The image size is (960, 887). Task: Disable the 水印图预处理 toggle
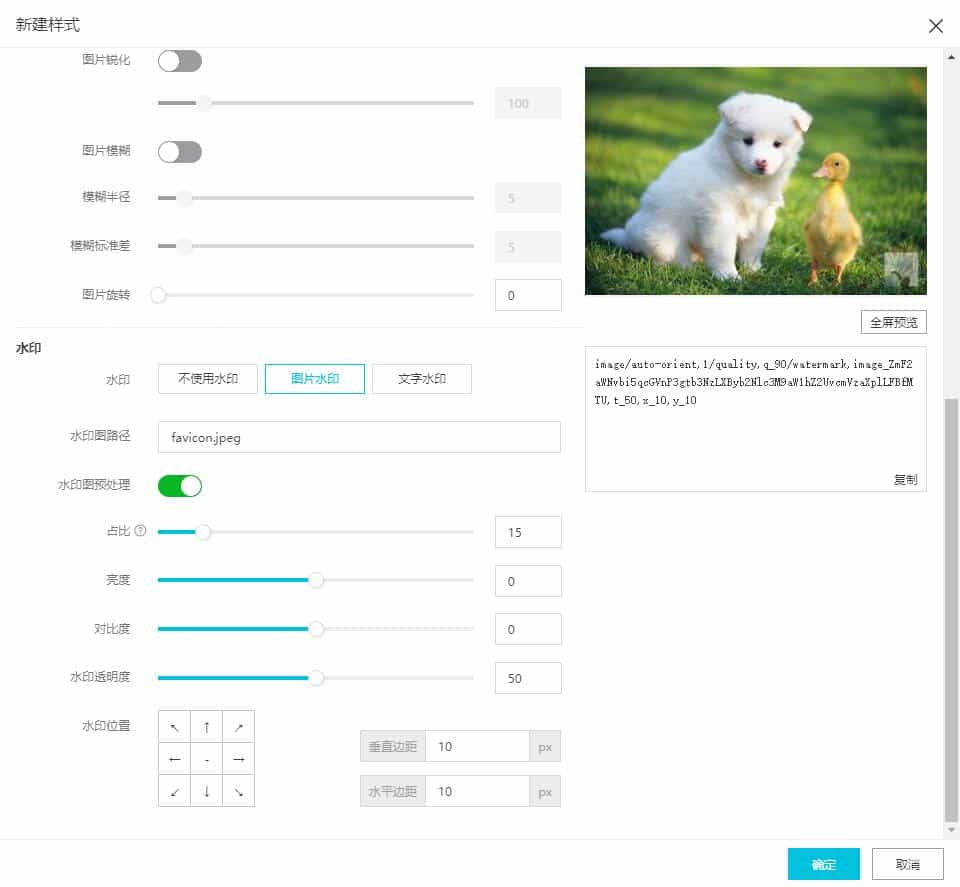coord(180,485)
